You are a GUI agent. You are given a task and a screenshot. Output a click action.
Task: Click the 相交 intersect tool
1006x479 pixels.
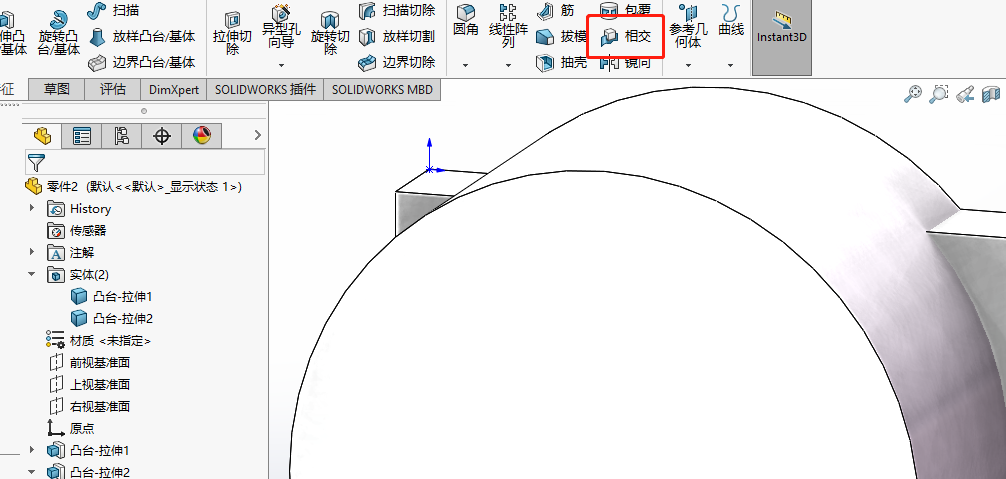point(626,37)
